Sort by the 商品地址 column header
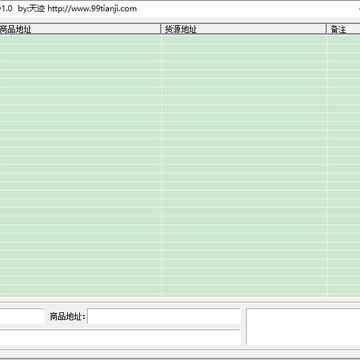The width and height of the screenshot is (360, 360). pos(80,29)
